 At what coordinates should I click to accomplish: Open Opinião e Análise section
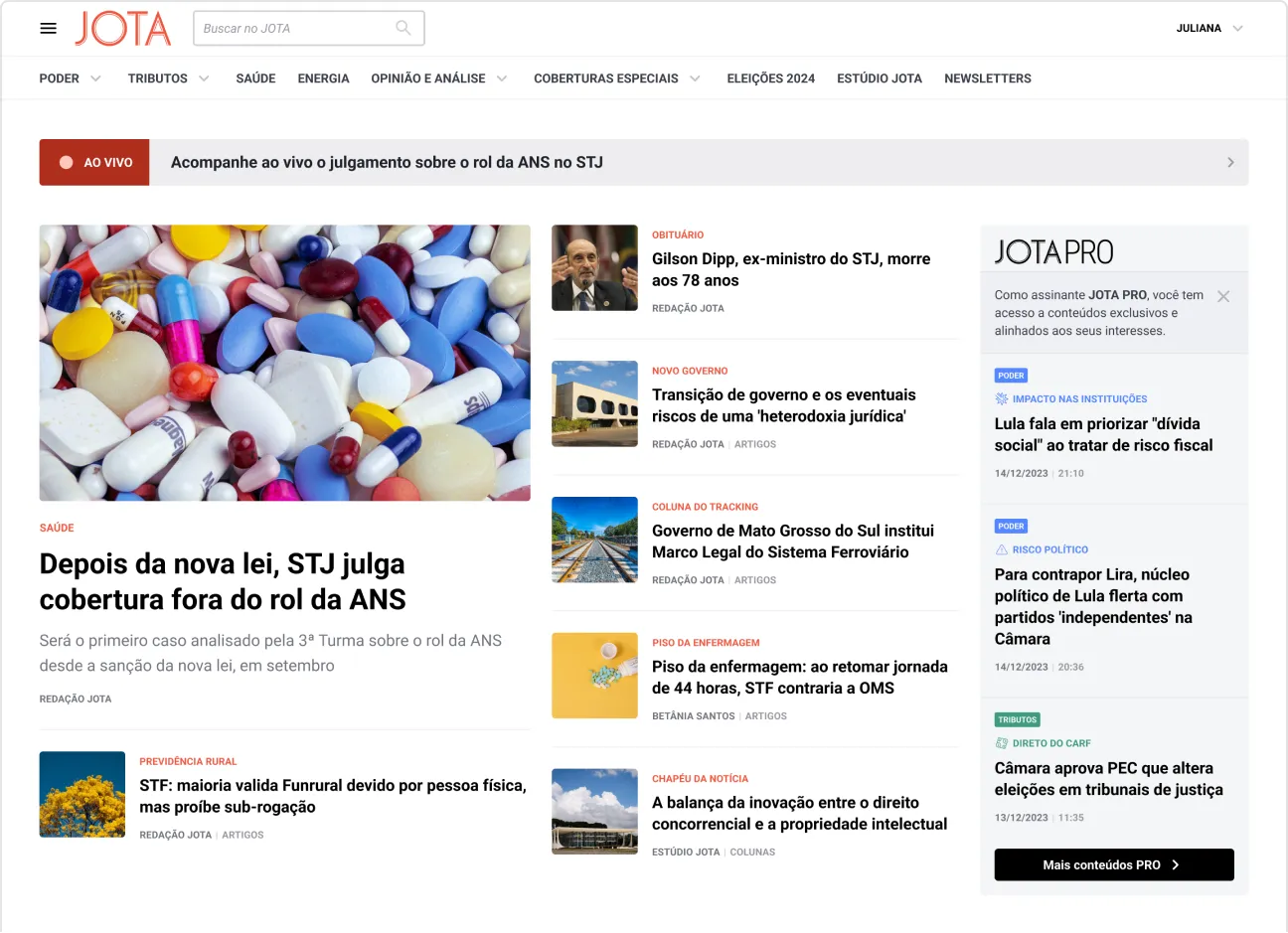point(428,78)
